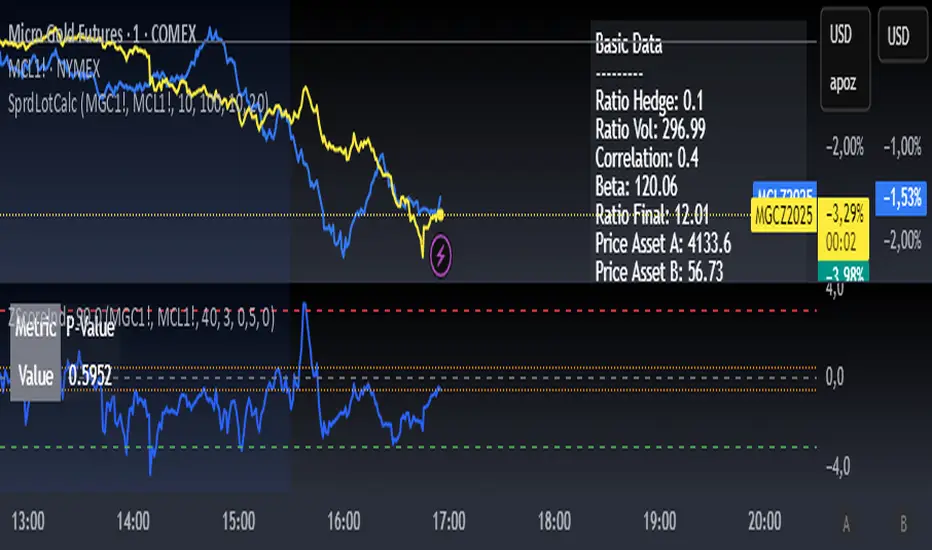The image size is (932, 550).
Task: Click the 20:00 time axis label
Action: pos(764,521)
